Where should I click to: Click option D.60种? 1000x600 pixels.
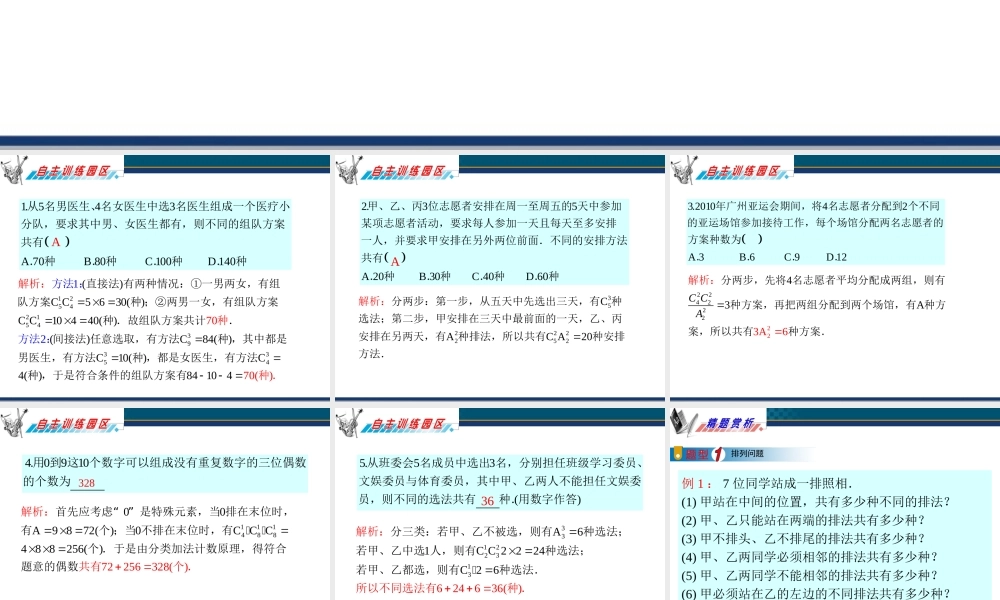542,276
